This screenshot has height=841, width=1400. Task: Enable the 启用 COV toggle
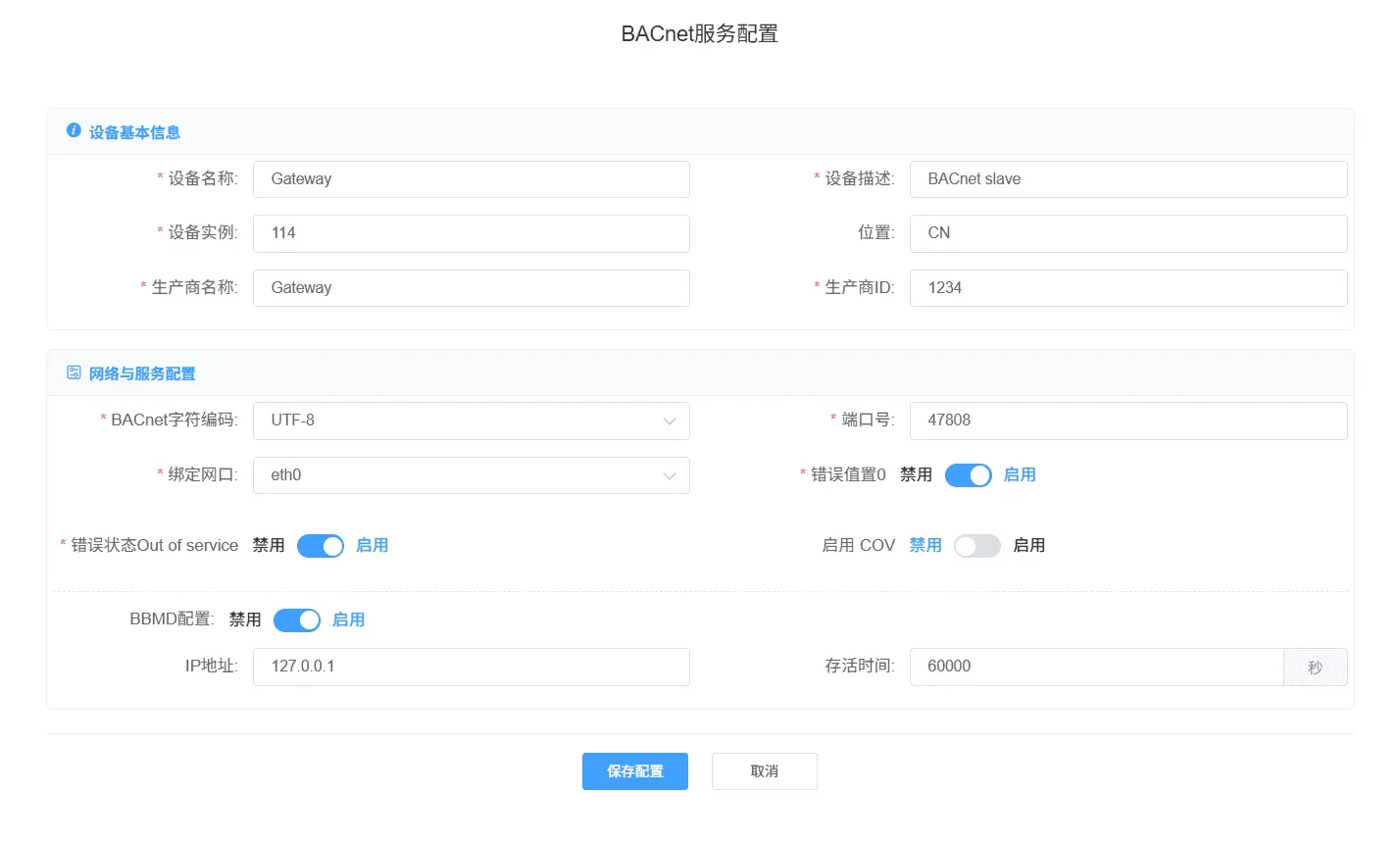tap(976, 546)
